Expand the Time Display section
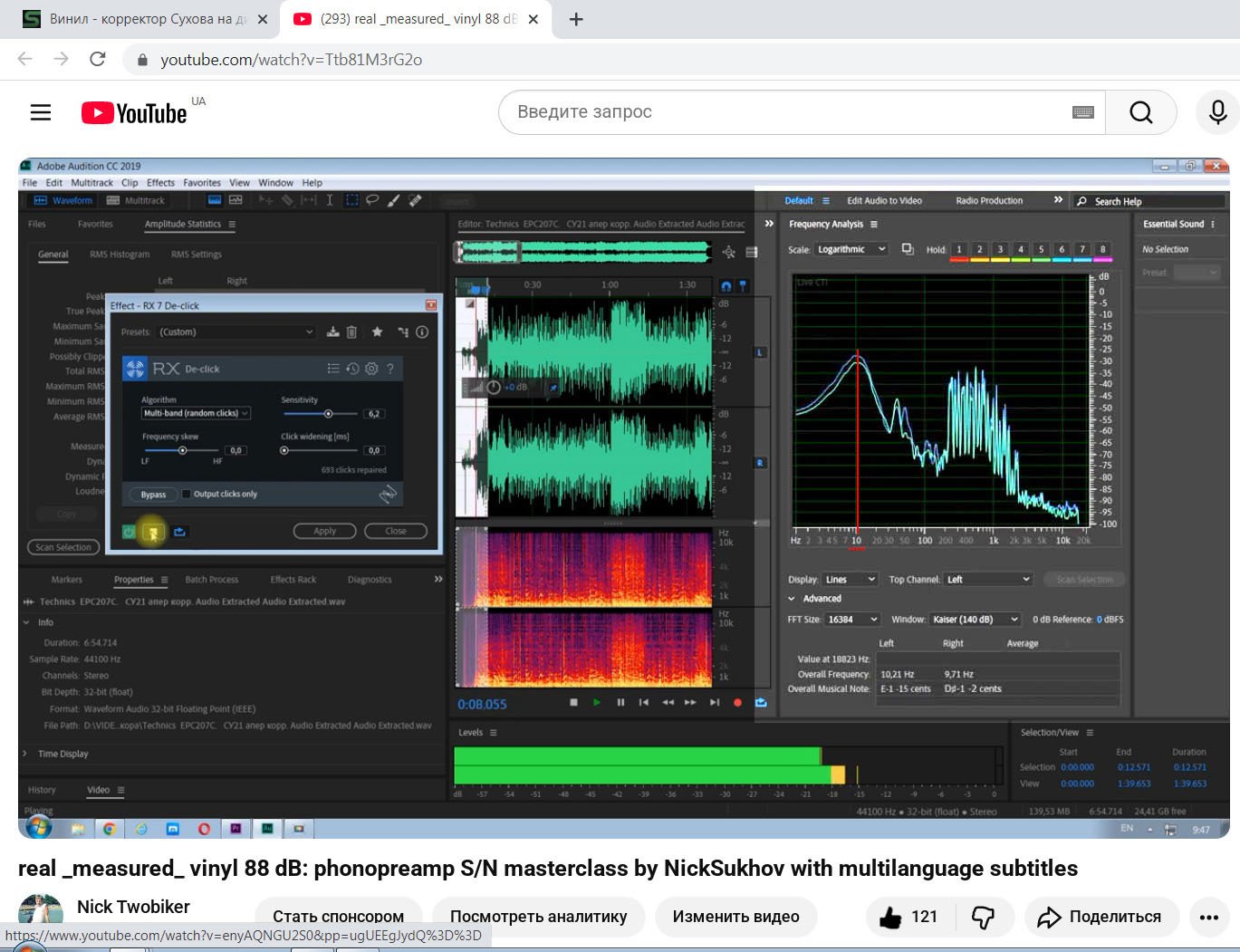Viewport: 1240px width, 952px height. click(x=26, y=754)
